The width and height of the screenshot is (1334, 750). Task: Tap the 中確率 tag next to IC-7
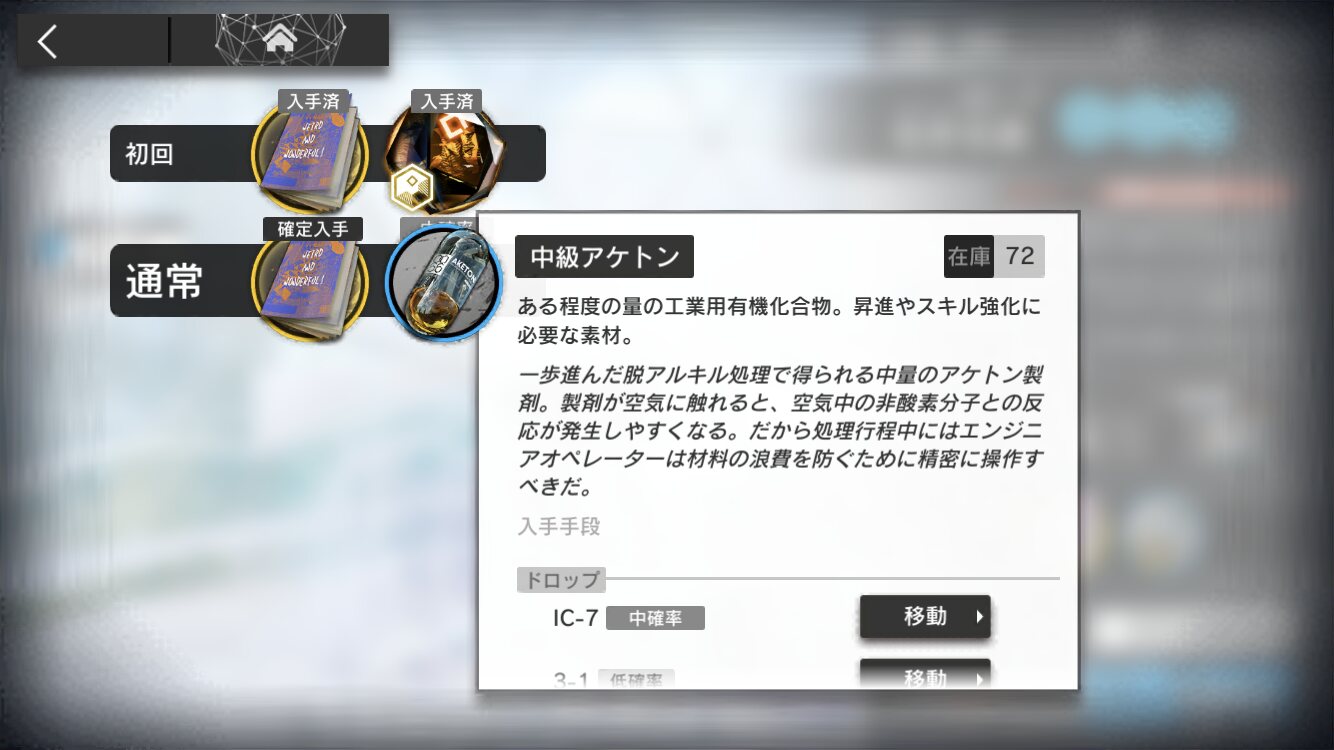click(655, 619)
